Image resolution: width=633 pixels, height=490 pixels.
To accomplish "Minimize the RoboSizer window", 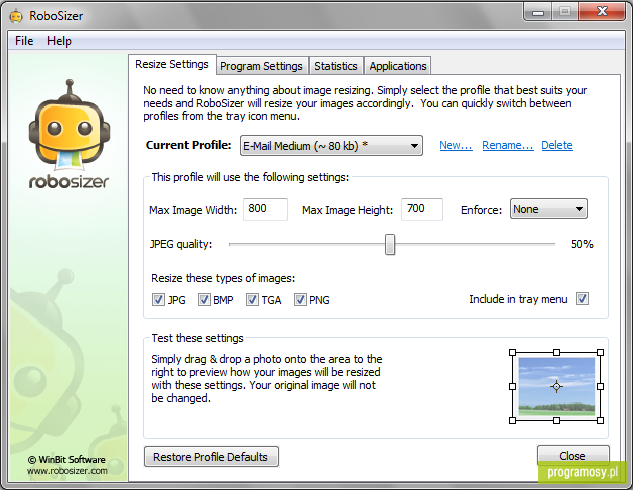I will 537,12.
